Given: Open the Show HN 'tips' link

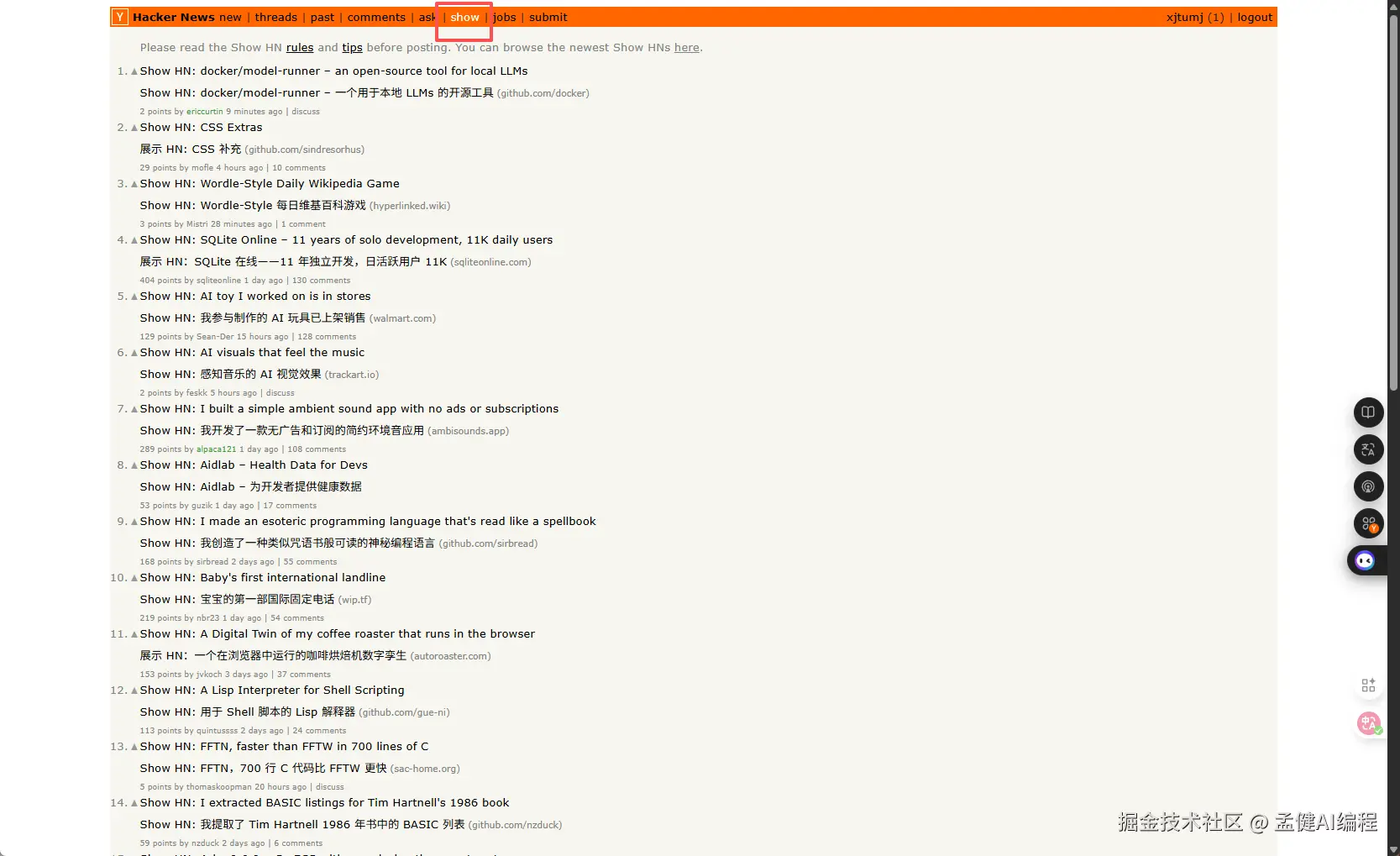Looking at the screenshot, I should click(352, 48).
